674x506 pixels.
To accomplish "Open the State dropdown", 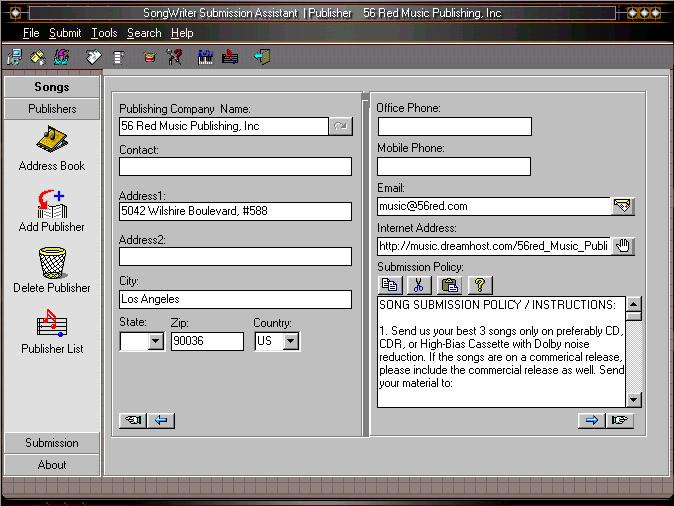I will tap(156, 341).
